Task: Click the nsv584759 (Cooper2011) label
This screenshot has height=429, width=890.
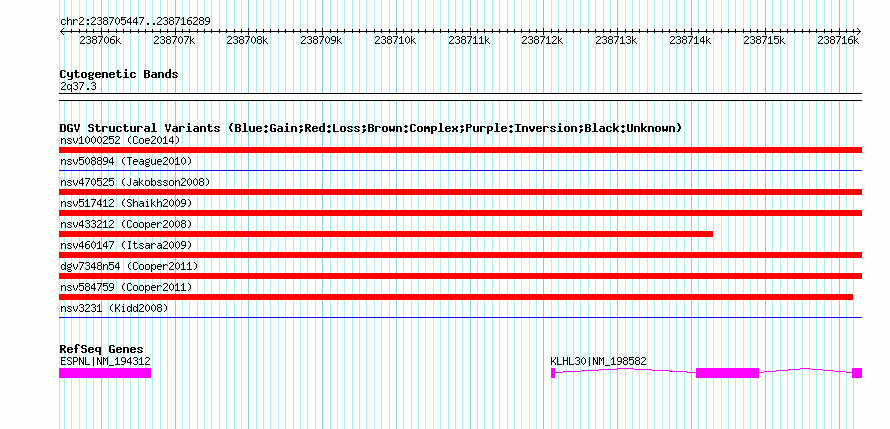Action: coord(126,287)
